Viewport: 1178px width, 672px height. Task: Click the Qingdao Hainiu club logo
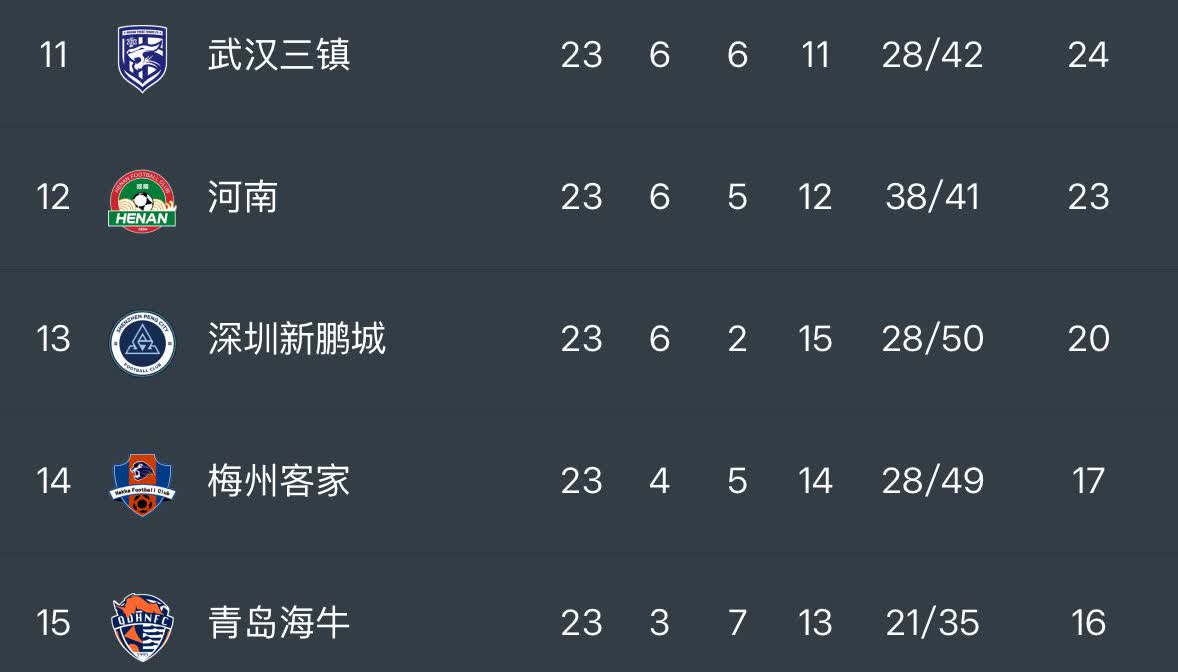[x=142, y=625]
